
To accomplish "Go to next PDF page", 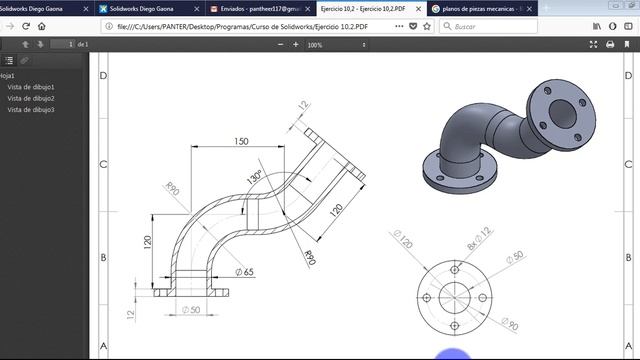I will coord(40,44).
